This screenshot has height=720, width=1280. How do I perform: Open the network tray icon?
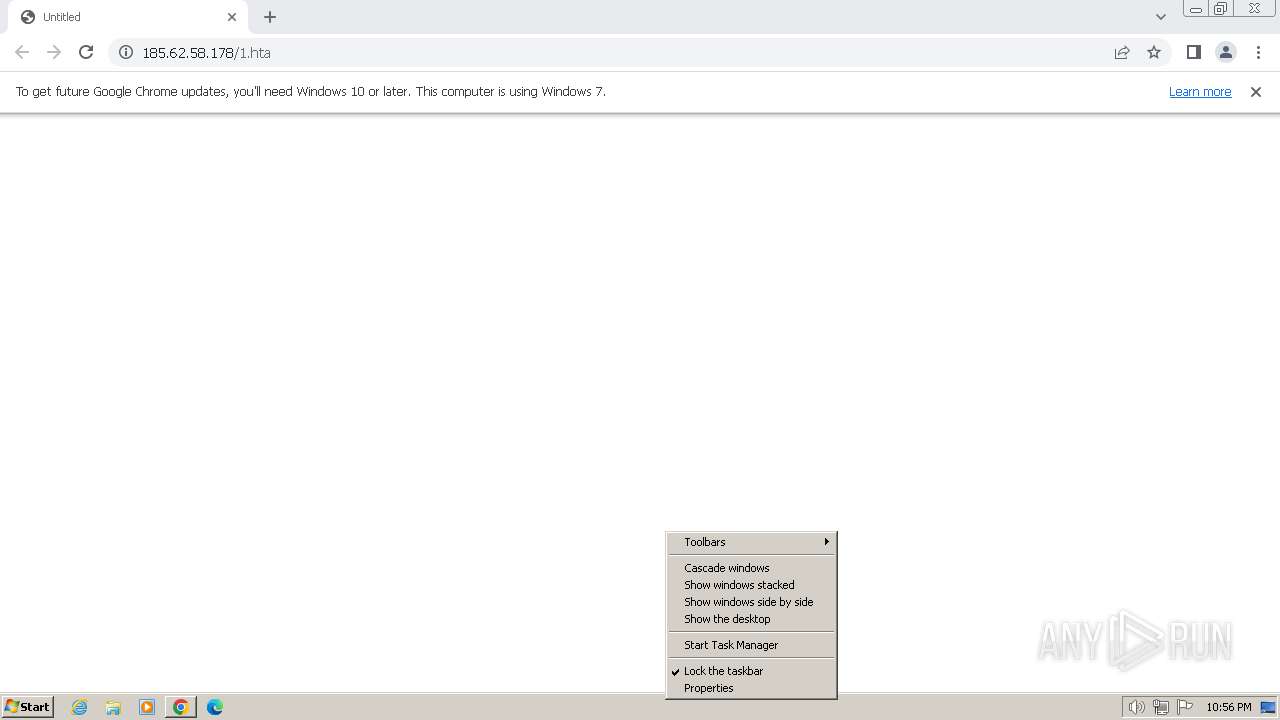pos(1161,707)
